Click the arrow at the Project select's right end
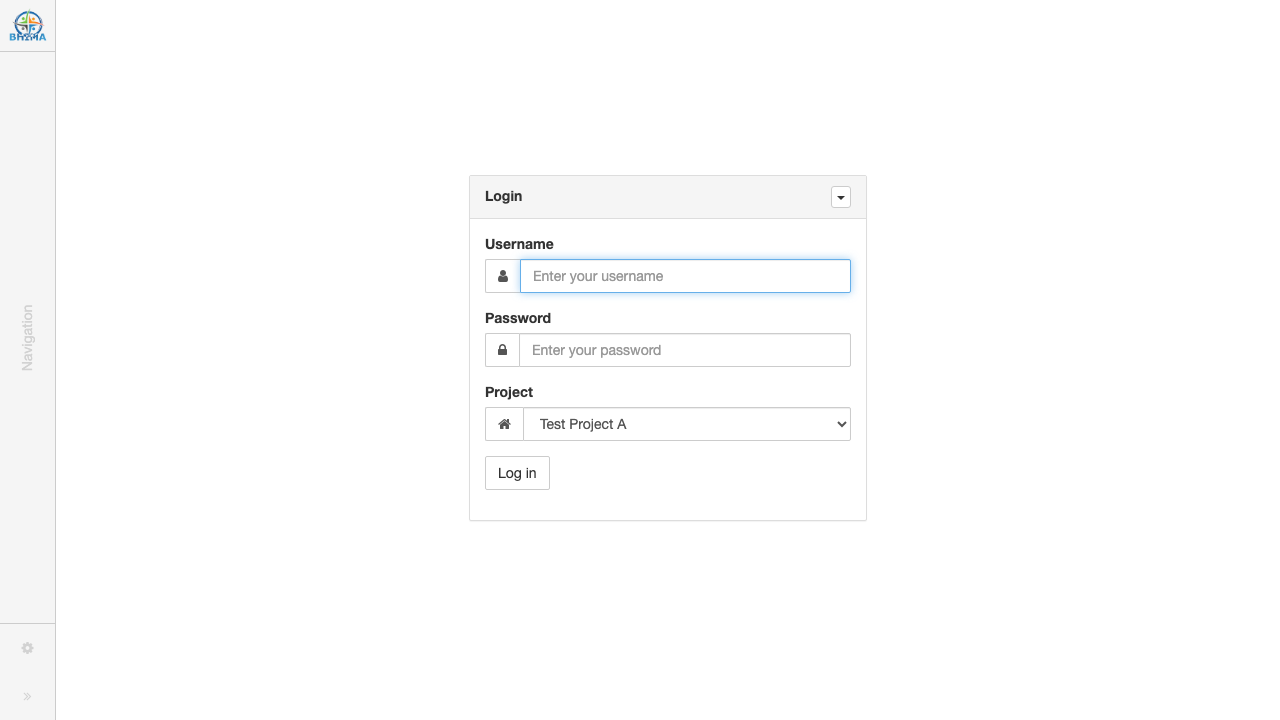This screenshot has height=720, width=1280. click(840, 424)
